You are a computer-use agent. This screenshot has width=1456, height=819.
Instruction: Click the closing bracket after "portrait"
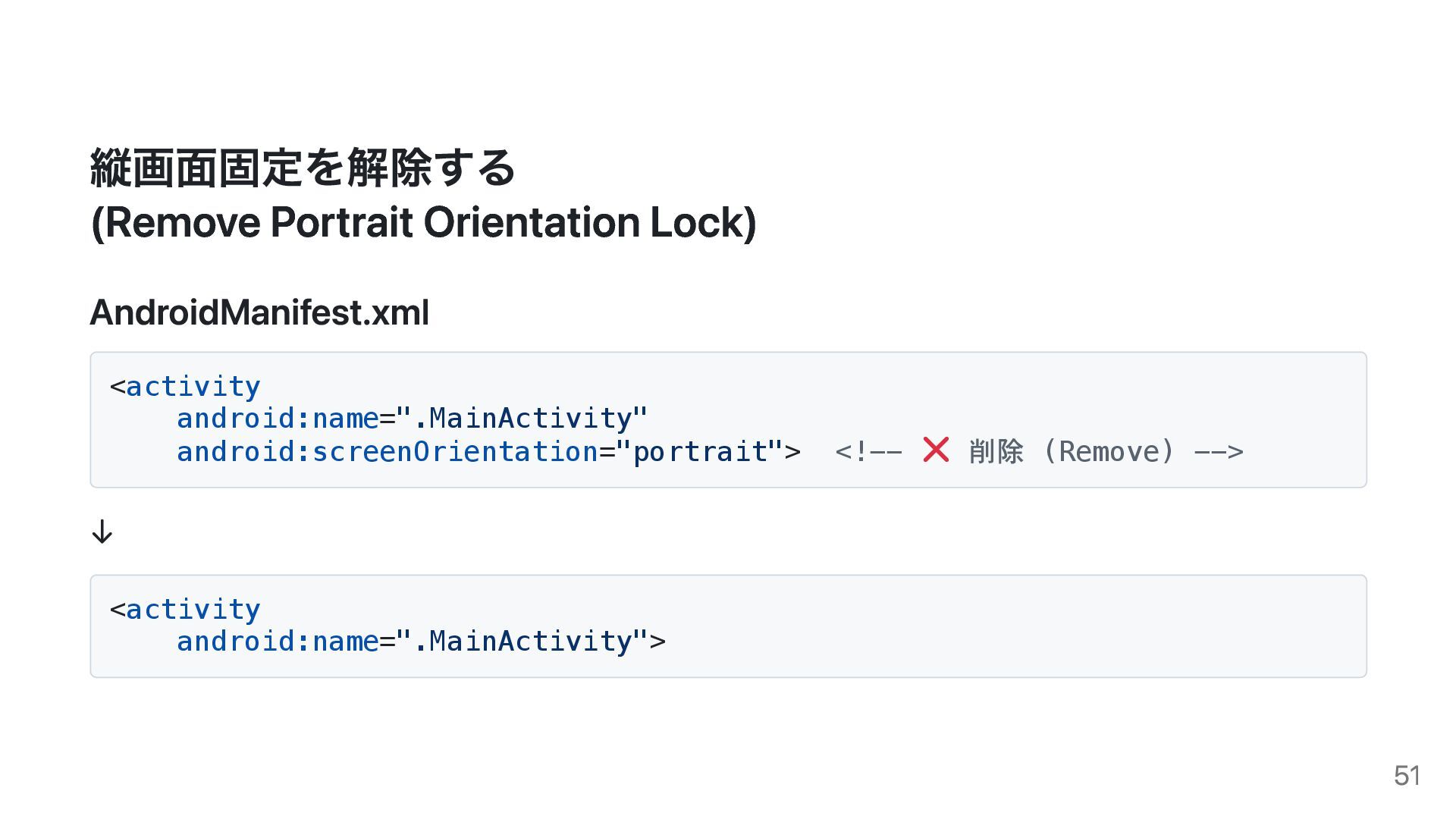coord(792,452)
